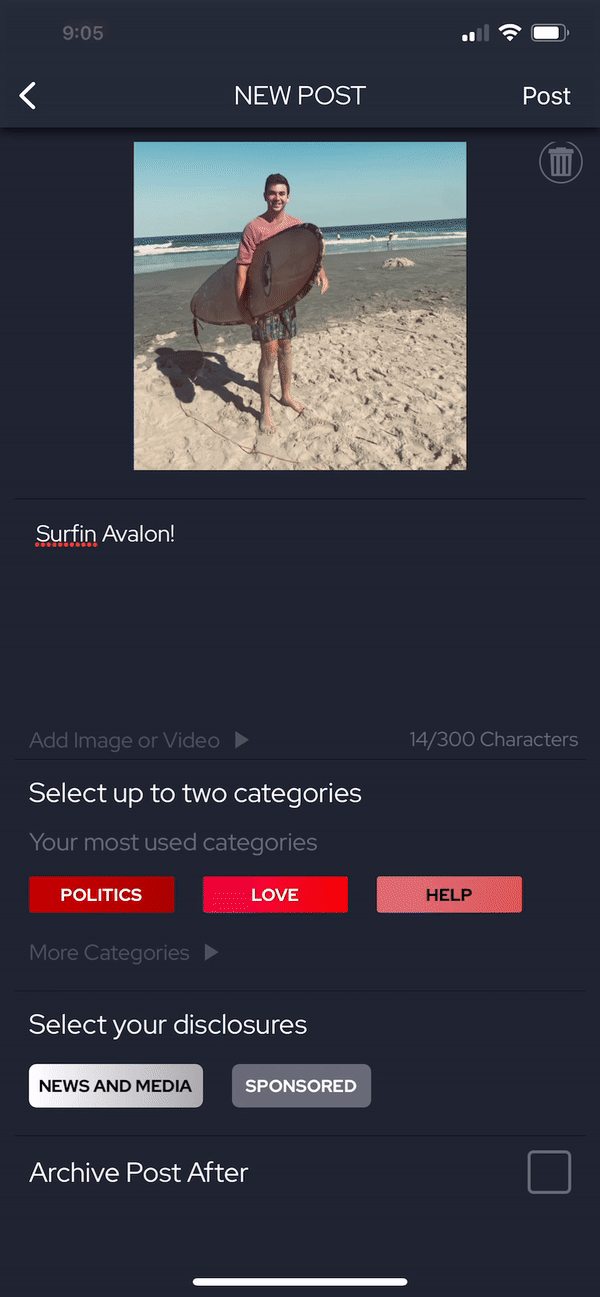The height and width of the screenshot is (1297, 600).
Task: Tap the Wi-Fi status icon
Action: pos(510,33)
